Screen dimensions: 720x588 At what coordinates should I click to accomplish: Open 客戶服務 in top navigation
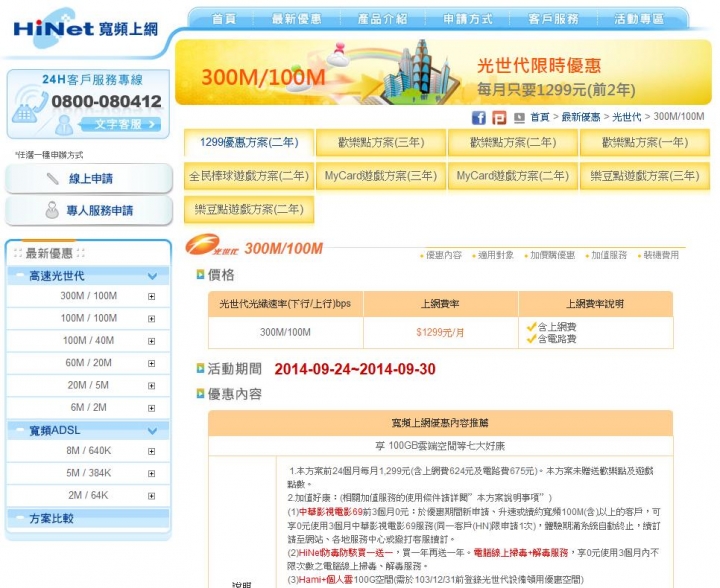[553, 19]
